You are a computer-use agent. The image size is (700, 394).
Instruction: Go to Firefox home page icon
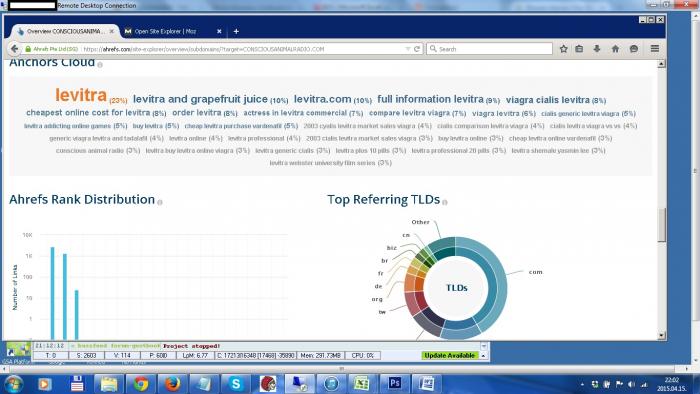tap(615, 49)
